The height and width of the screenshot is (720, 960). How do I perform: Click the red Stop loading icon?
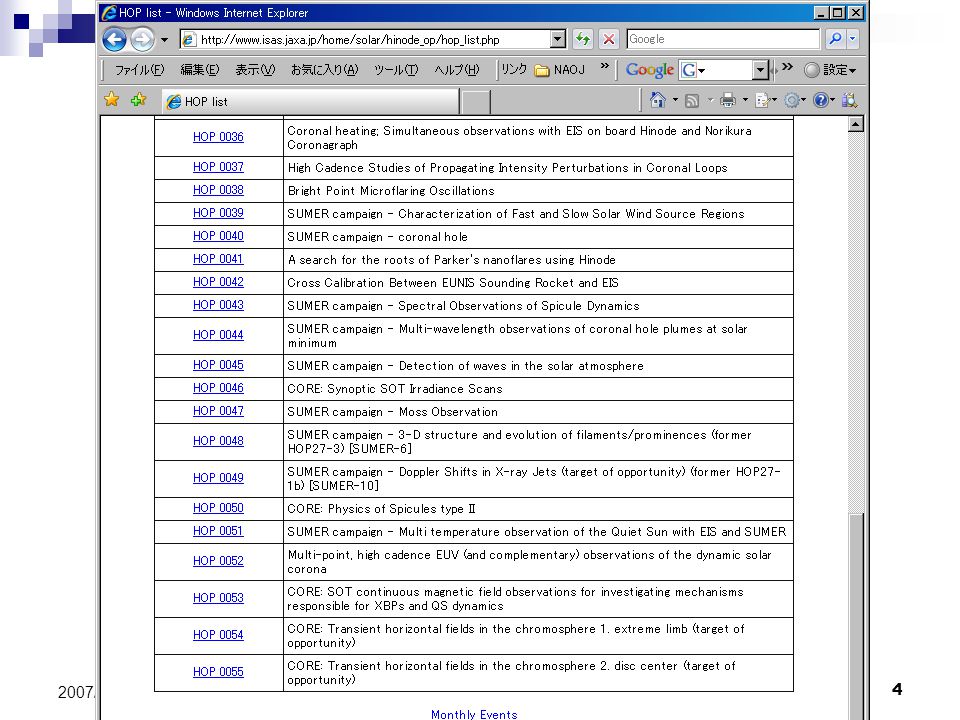(x=609, y=40)
